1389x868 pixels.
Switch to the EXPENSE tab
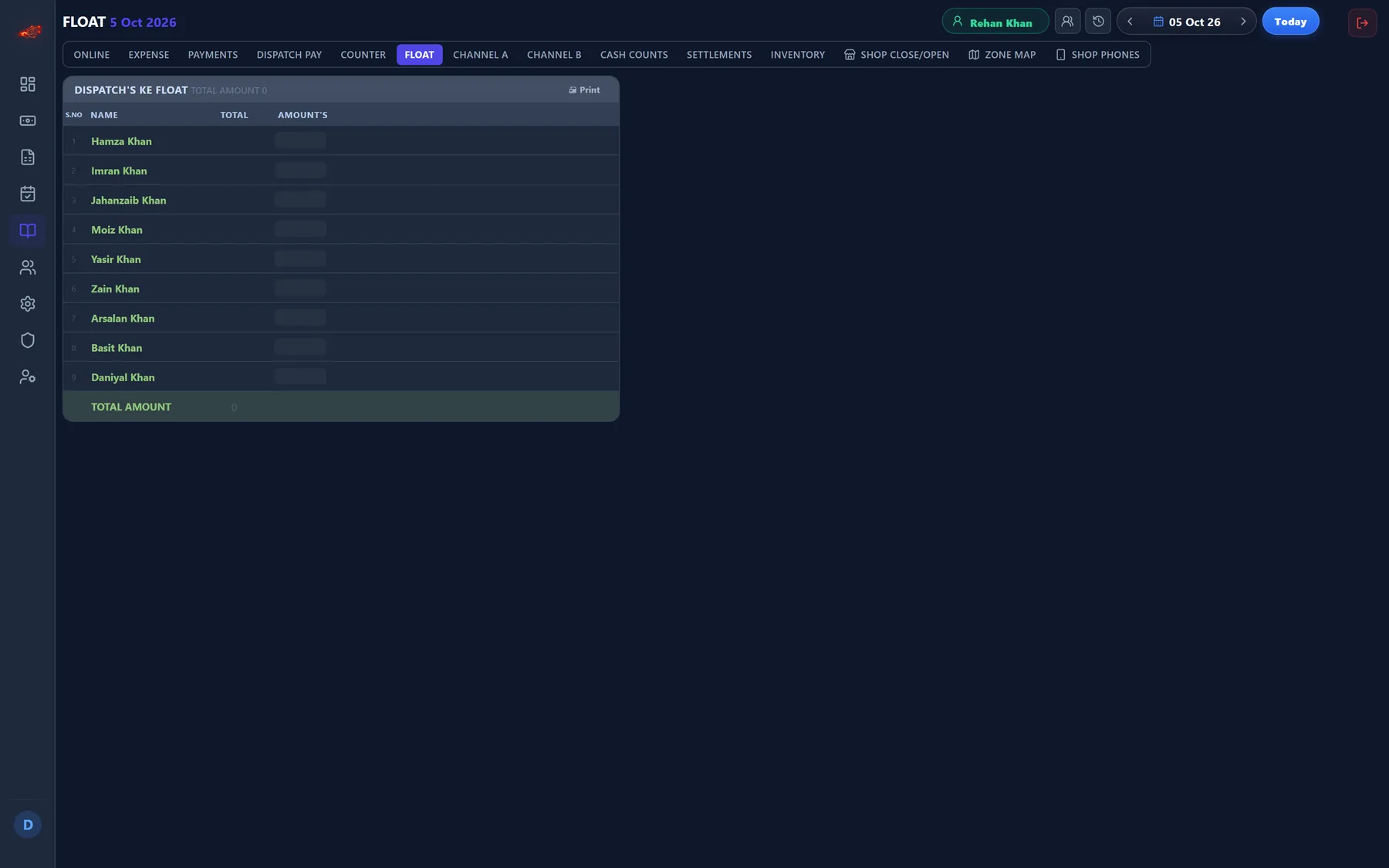149,55
